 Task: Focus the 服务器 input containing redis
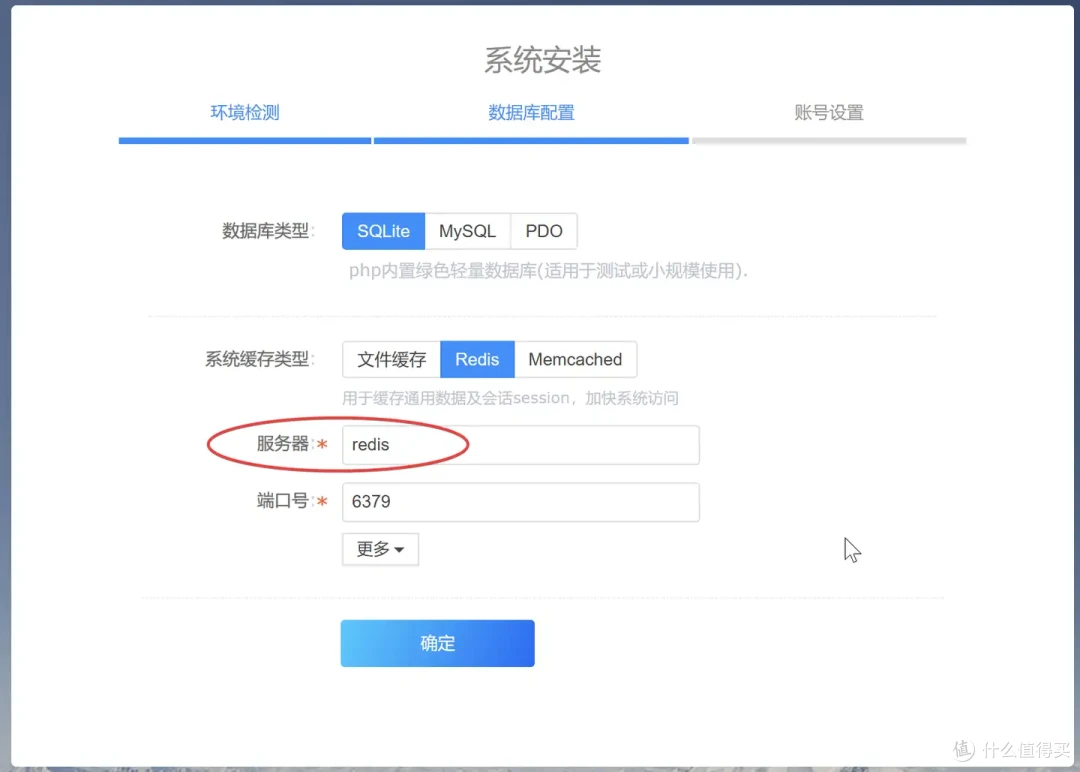(521, 445)
